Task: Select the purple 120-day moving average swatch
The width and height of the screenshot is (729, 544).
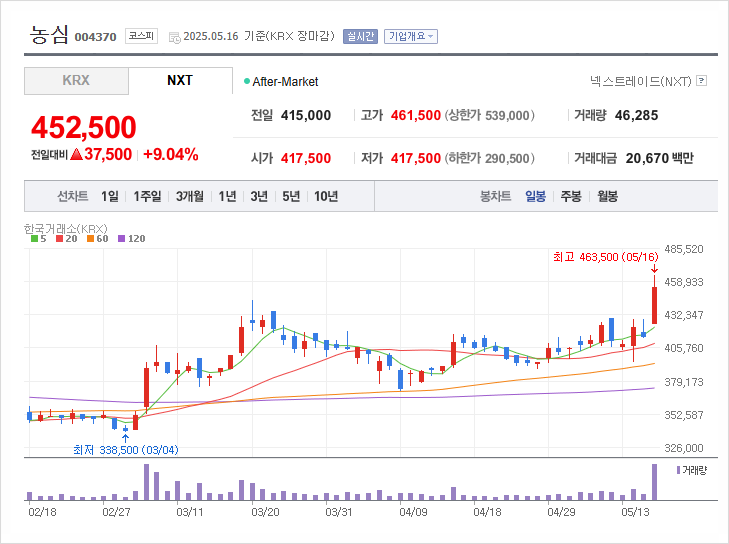Action: coord(122,239)
